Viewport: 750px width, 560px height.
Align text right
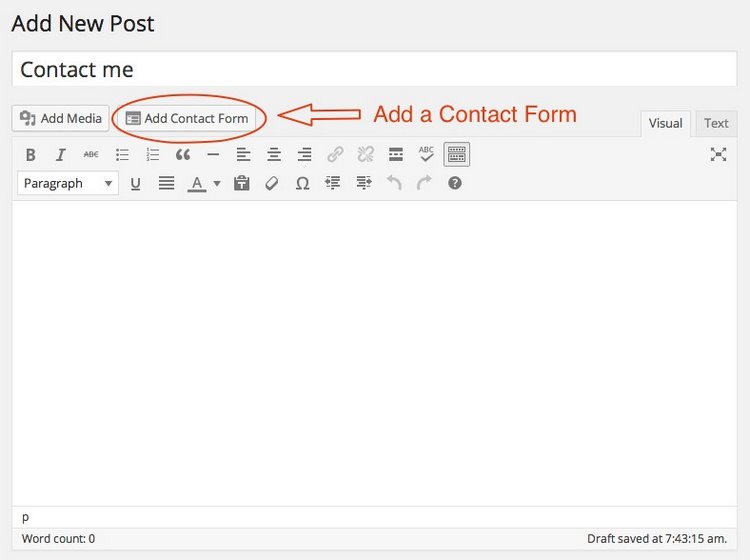(304, 154)
